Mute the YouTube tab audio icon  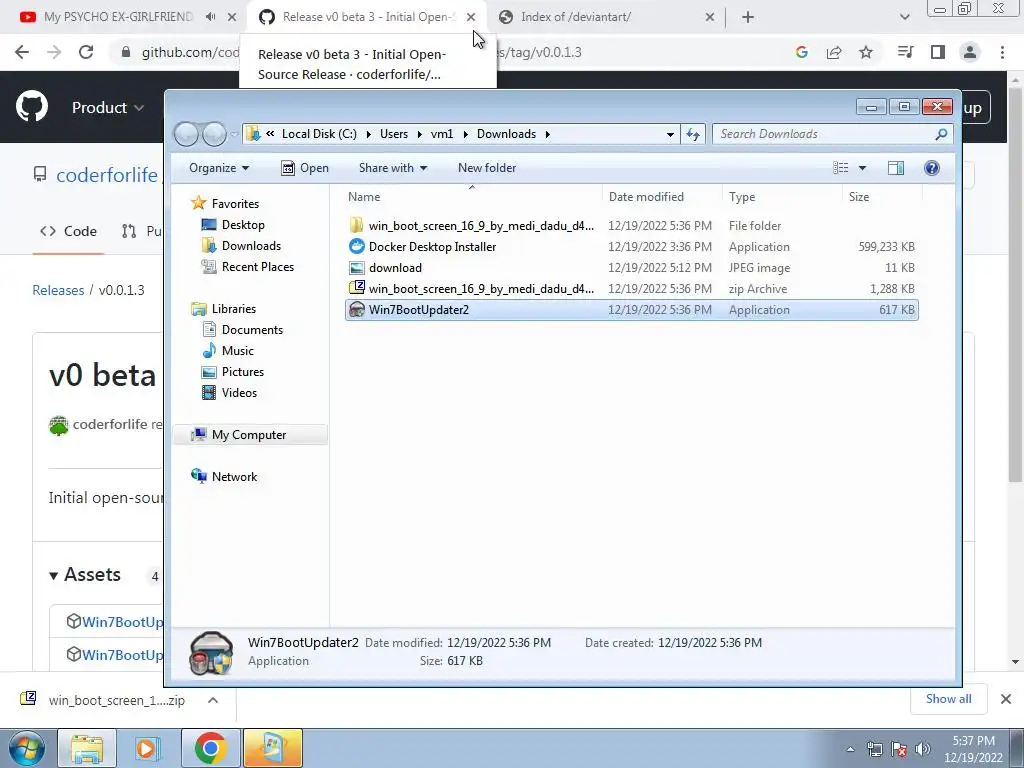click(x=210, y=17)
